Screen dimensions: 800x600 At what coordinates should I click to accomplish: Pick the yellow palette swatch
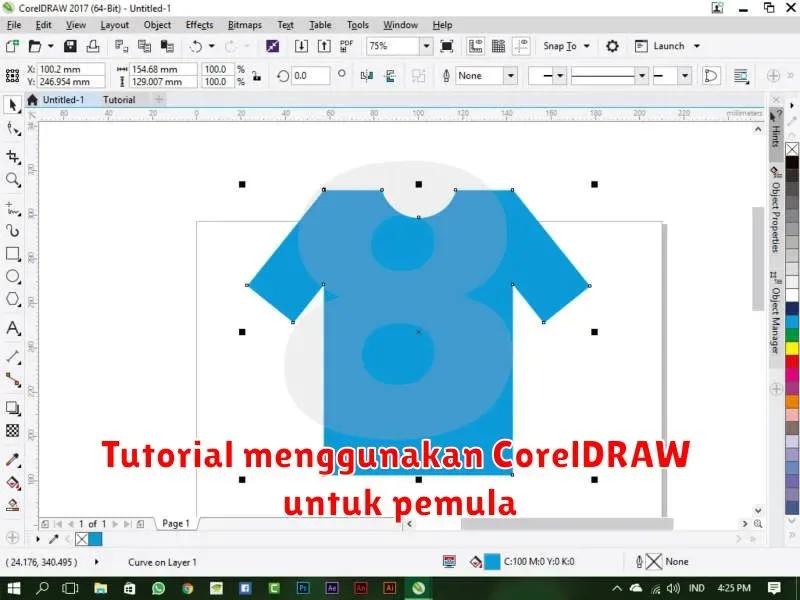(792, 348)
